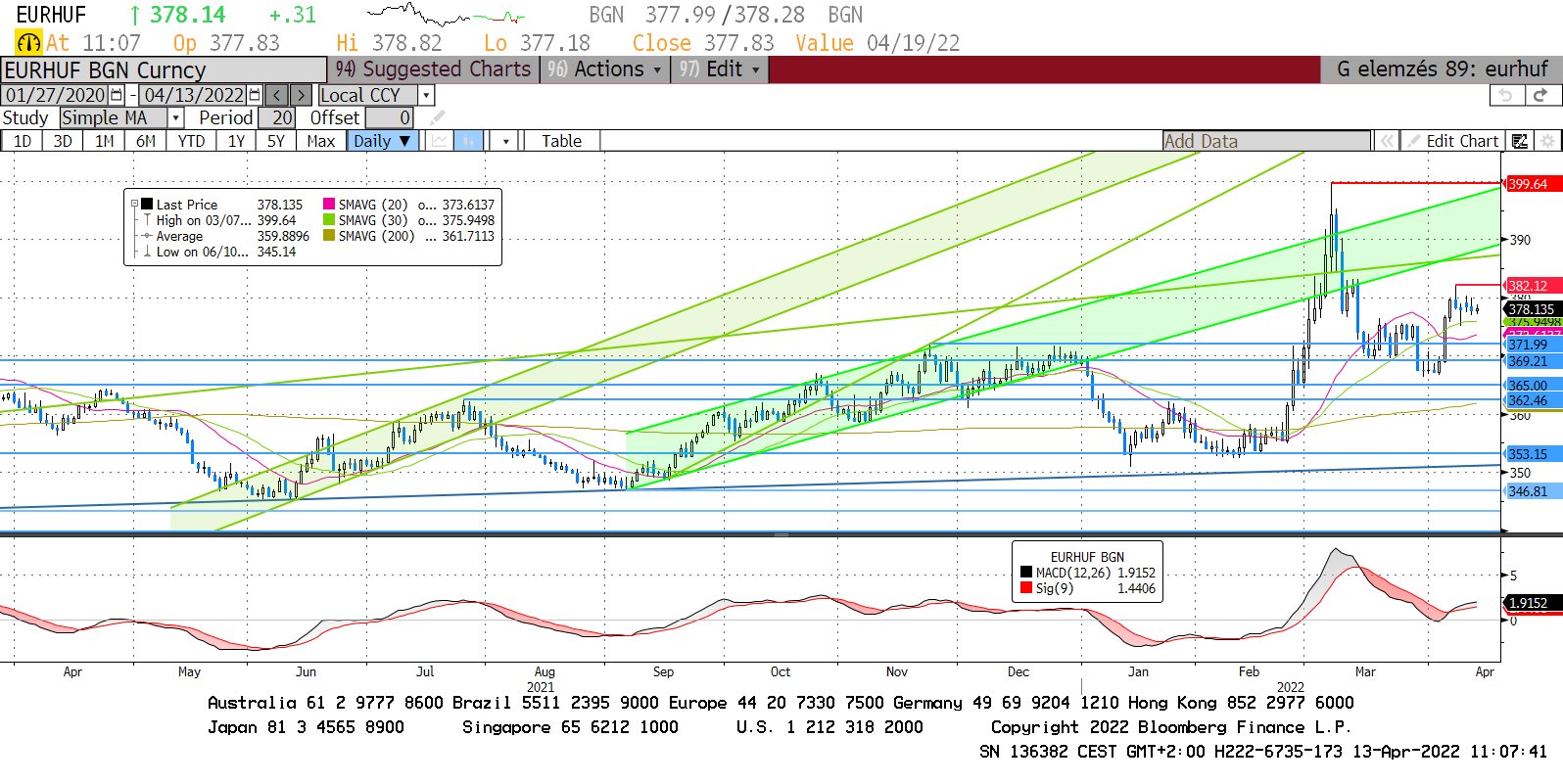Viewport: 1563px width, 784px height.
Task: Click the pencil icon next to Offset
Action: pyautogui.click(x=437, y=117)
